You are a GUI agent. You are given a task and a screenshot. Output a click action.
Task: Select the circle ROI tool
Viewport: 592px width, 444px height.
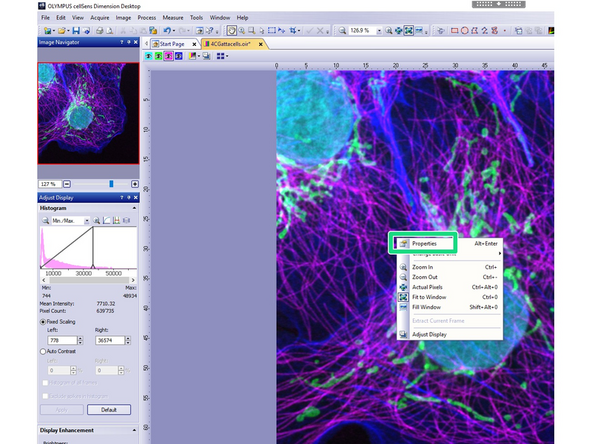[465, 31]
